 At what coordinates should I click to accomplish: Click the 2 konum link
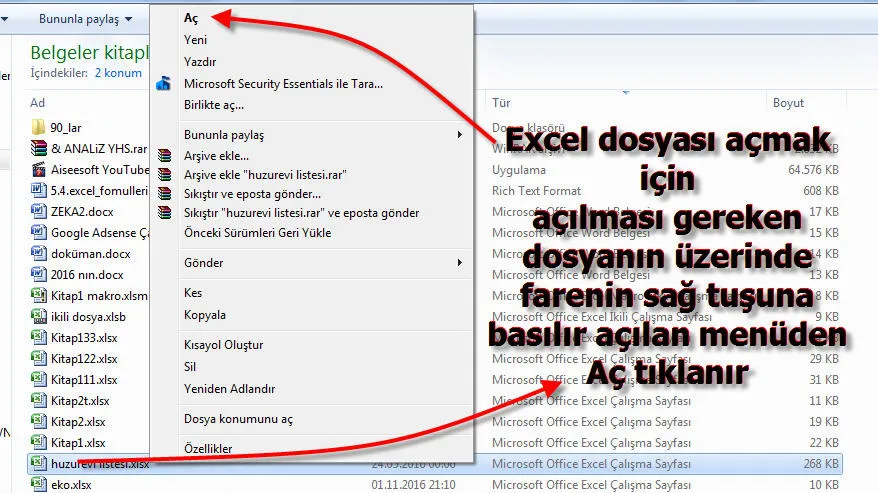[118, 73]
